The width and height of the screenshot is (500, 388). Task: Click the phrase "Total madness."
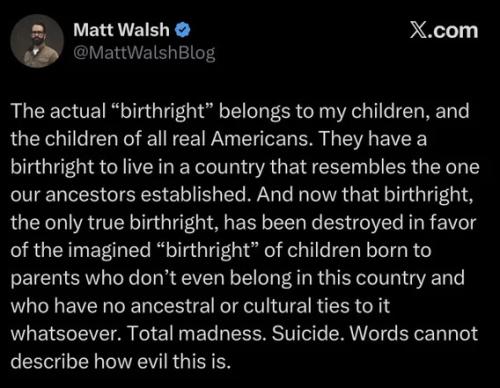coord(197,333)
